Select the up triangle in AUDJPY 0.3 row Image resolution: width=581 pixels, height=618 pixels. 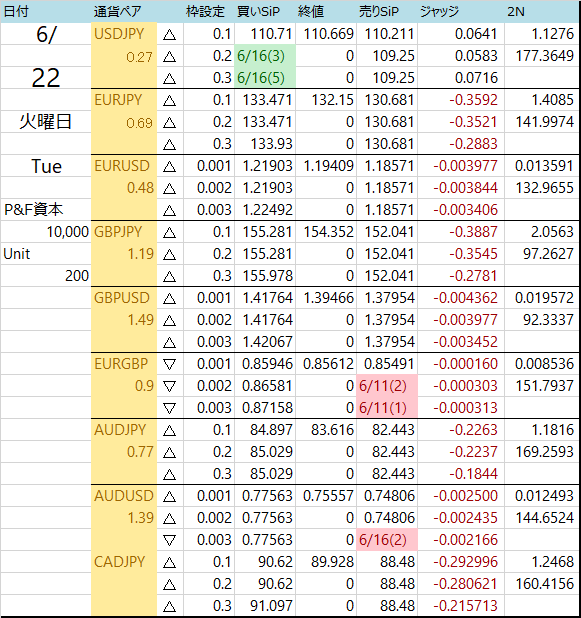pyautogui.click(x=169, y=475)
